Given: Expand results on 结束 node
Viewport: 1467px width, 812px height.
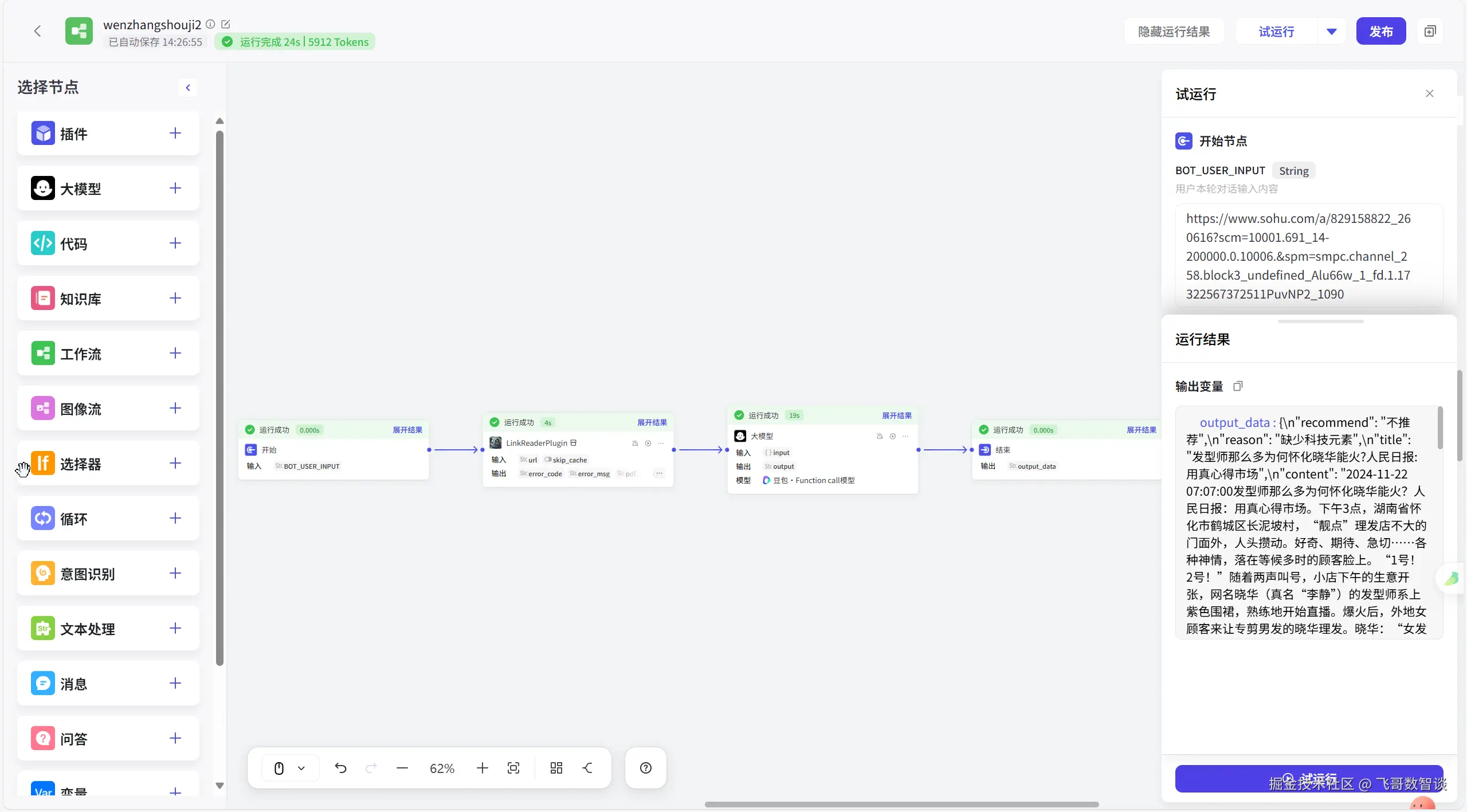Looking at the screenshot, I should (1141, 430).
